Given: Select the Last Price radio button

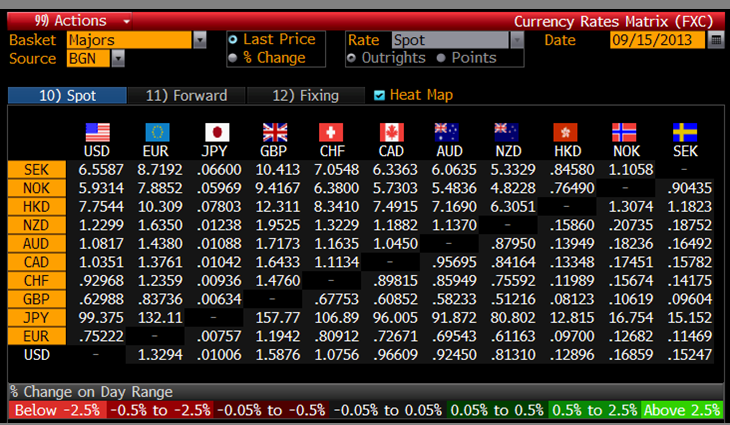Looking at the screenshot, I should 233,40.
